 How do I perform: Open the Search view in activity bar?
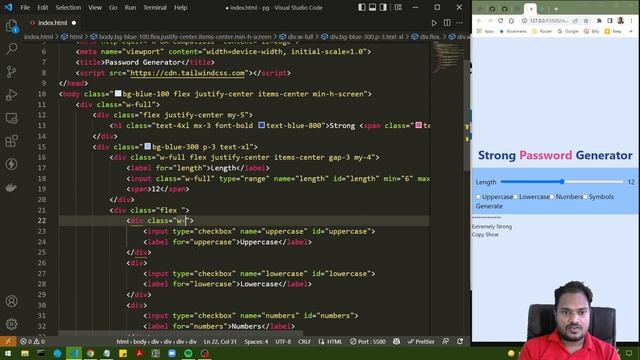11,49
